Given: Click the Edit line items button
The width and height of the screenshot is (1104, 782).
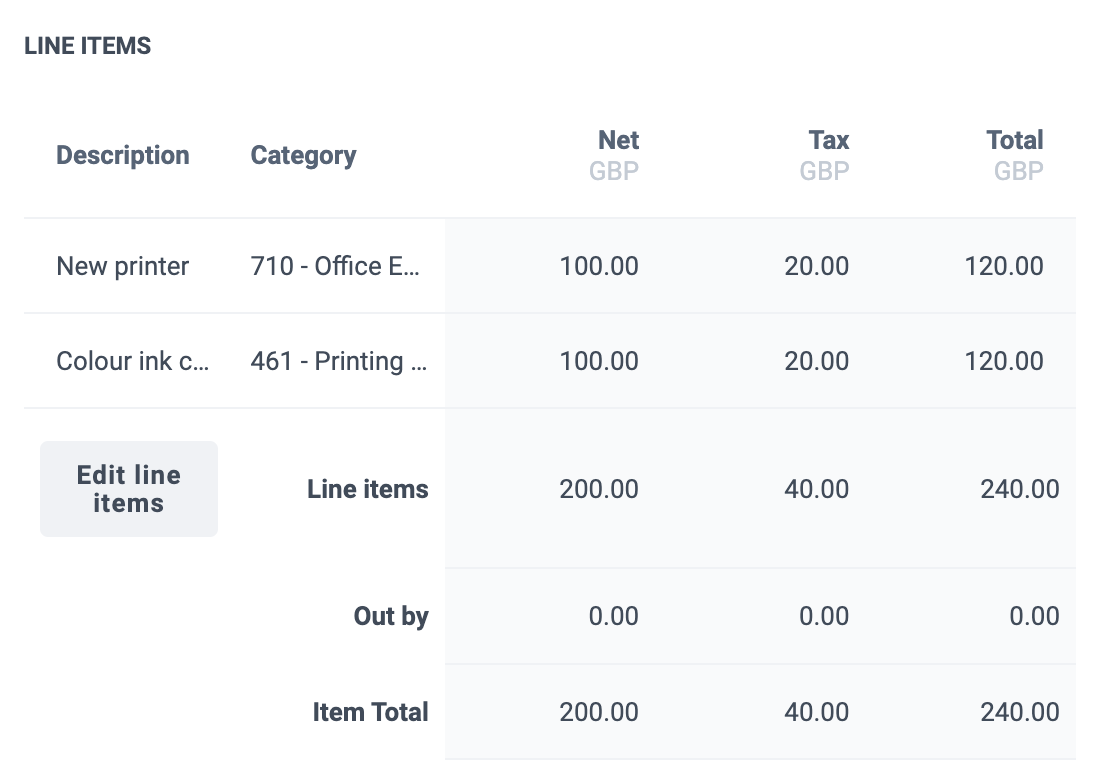Looking at the screenshot, I should tap(129, 489).
